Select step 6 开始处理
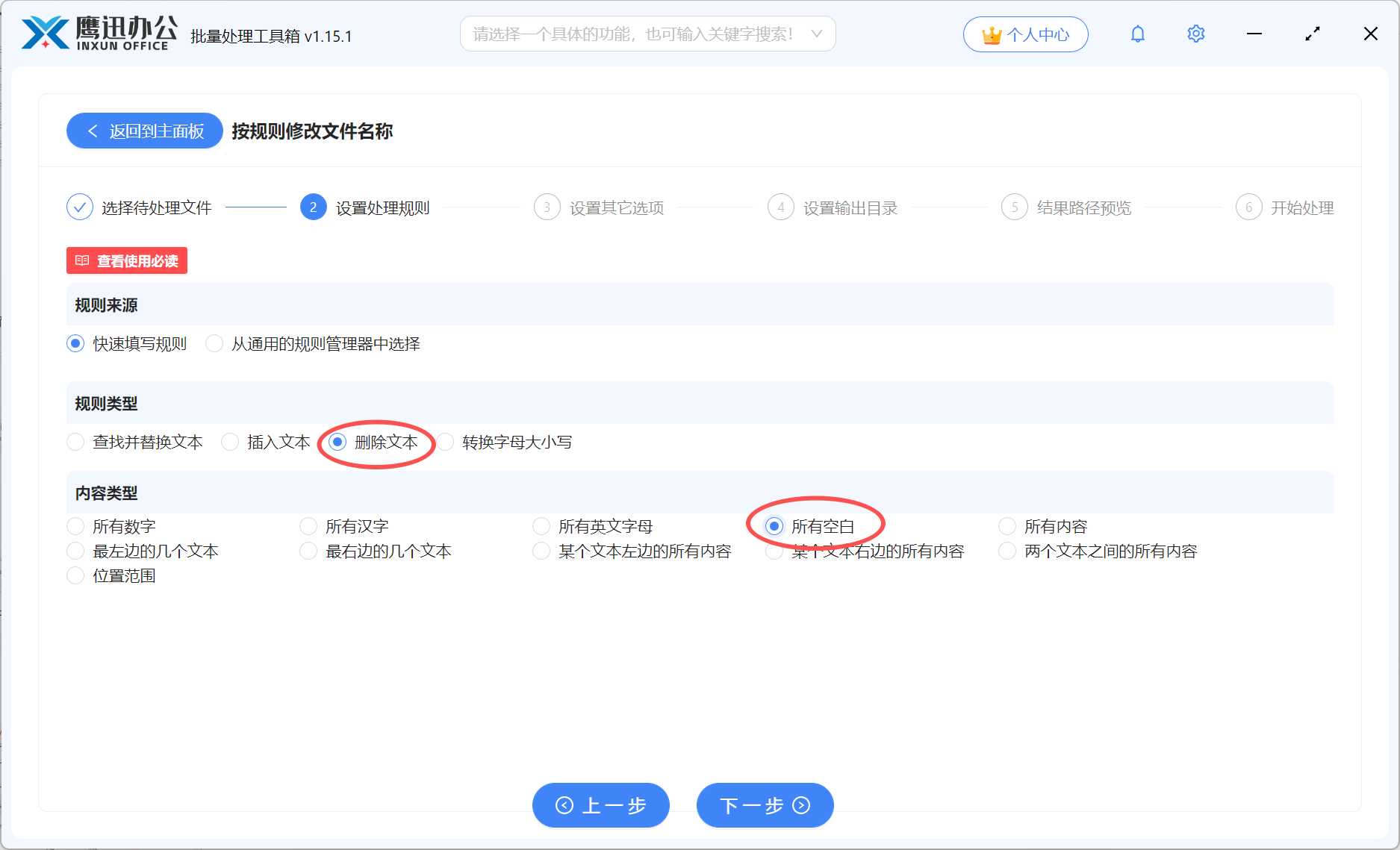The height and width of the screenshot is (850, 1400). [x=1284, y=207]
